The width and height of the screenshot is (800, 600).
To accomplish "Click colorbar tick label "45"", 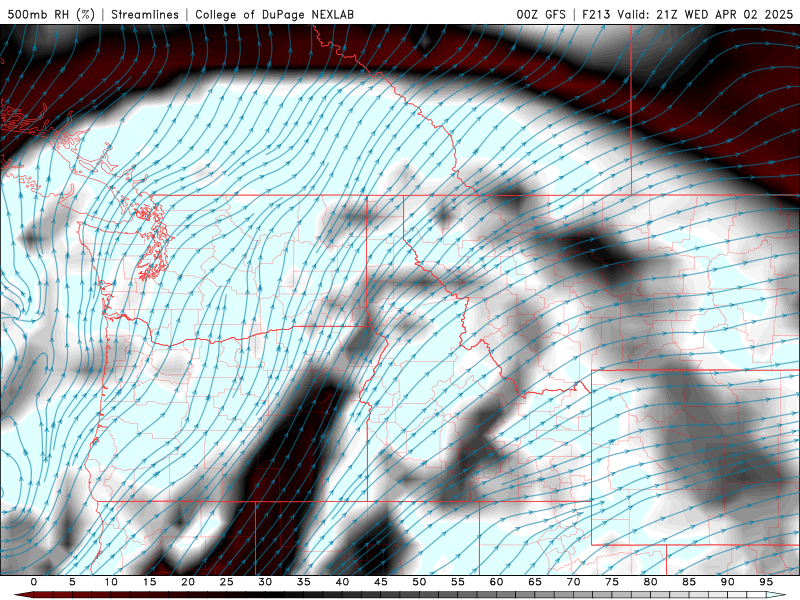I will click(x=381, y=582).
